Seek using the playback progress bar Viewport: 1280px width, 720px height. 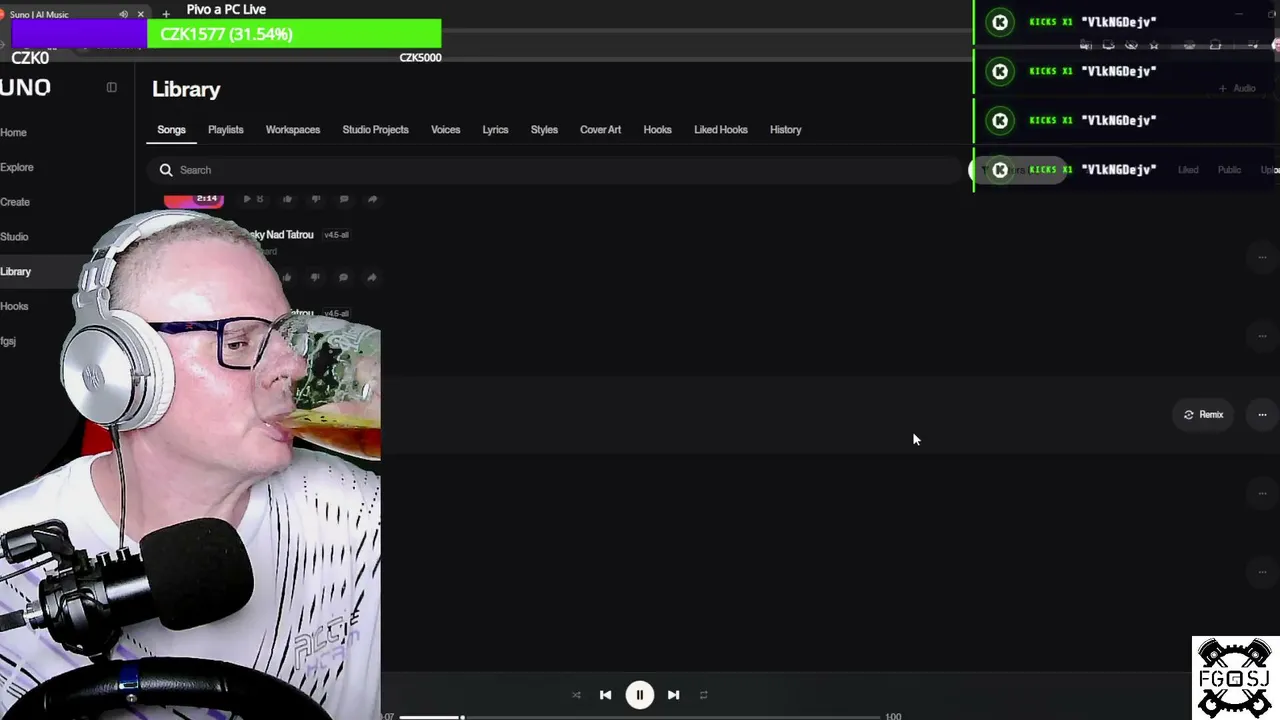[x=640, y=716]
